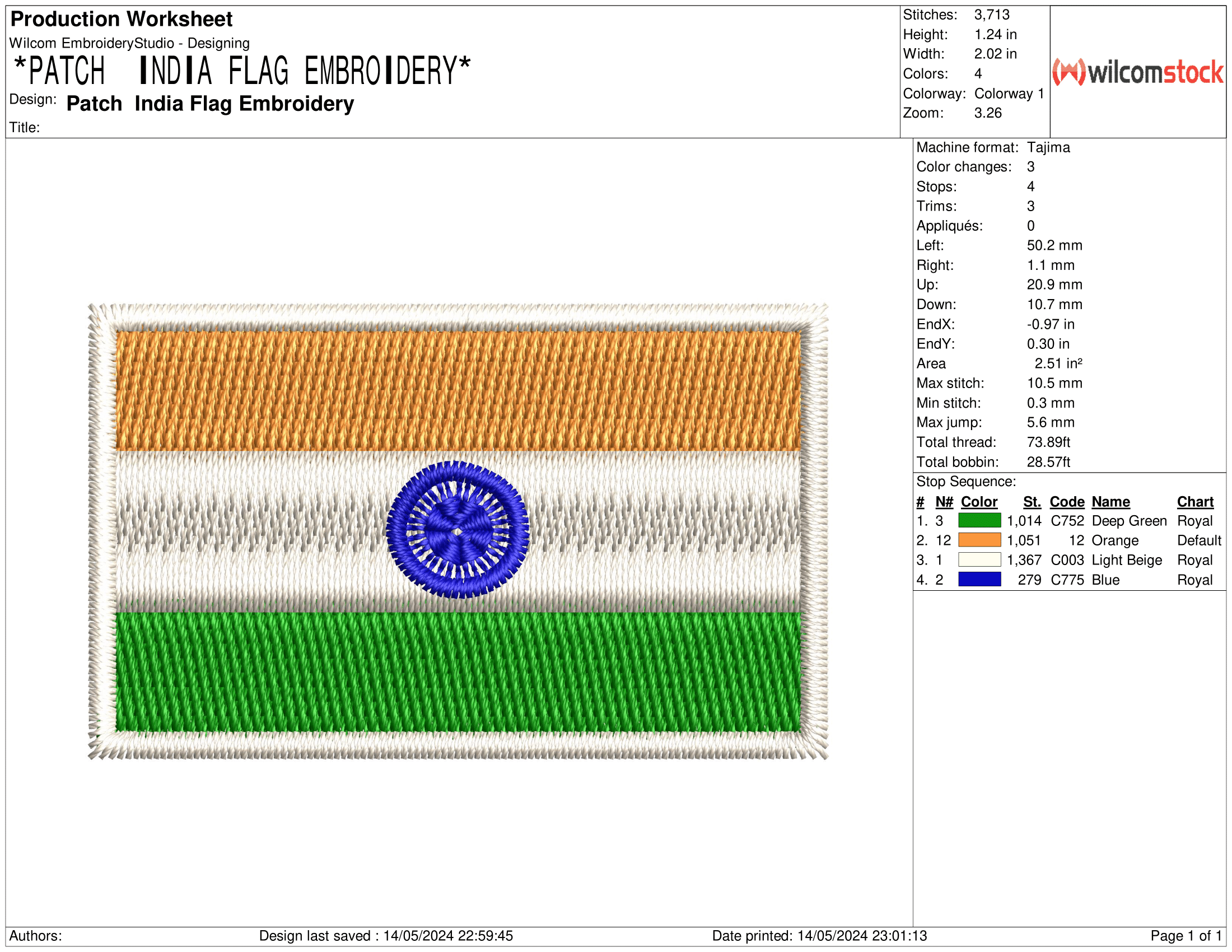Click the Down value '10.7 mm'
This screenshot has width=1232, height=952.
coord(1054,305)
